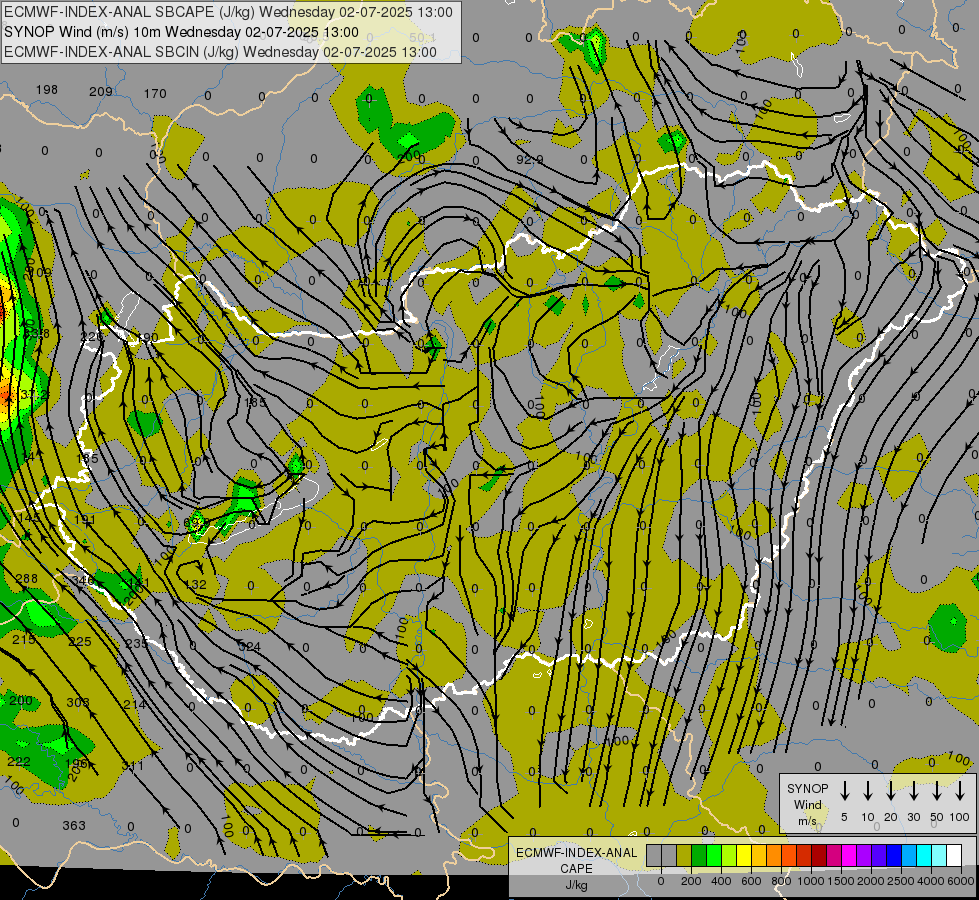The image size is (979, 900).
Task: Select the orange swatch left of 800
Action: pyautogui.click(x=774, y=856)
